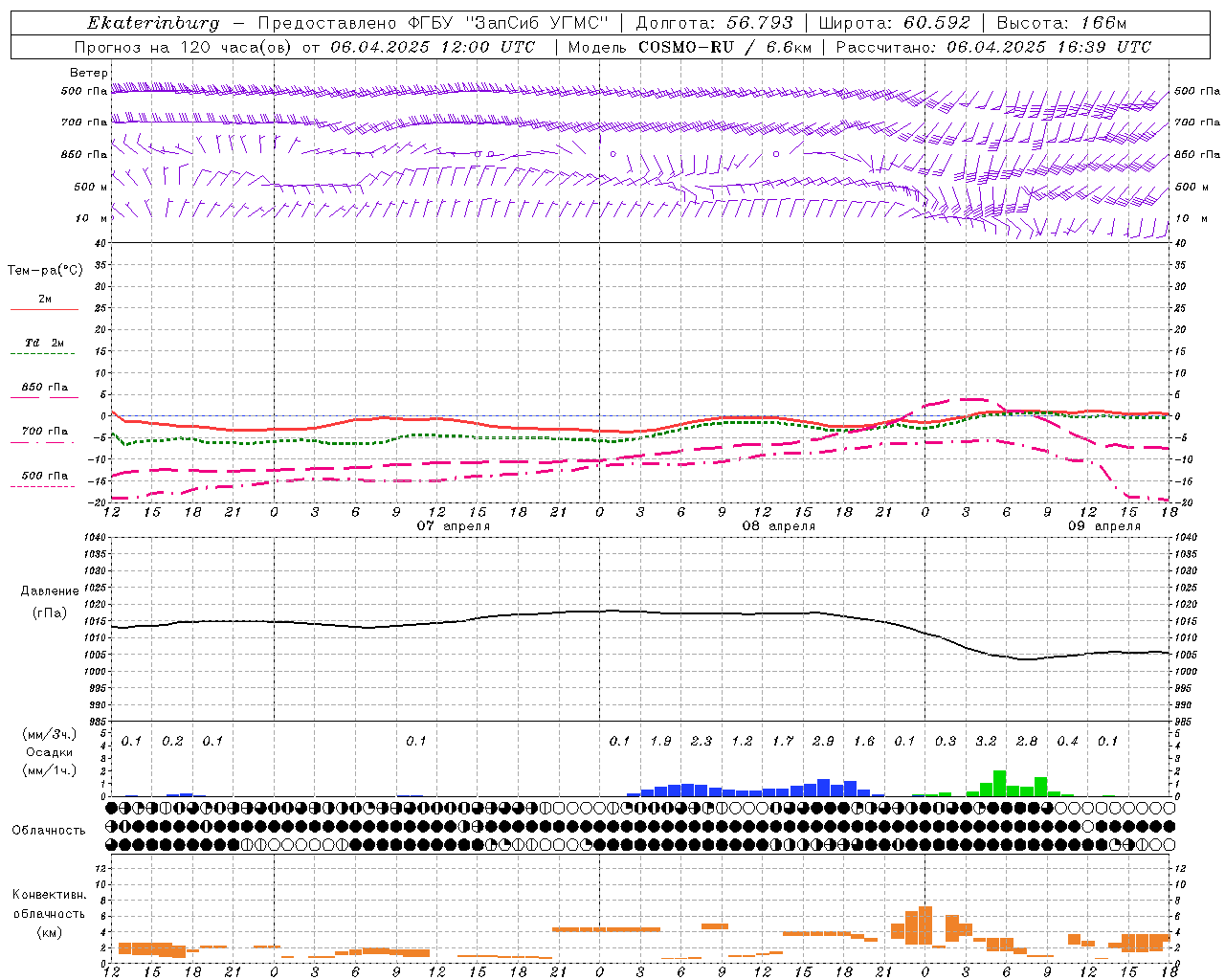Click the tallest green precipitation bar
The height and width of the screenshot is (980, 1225).
(x=999, y=783)
